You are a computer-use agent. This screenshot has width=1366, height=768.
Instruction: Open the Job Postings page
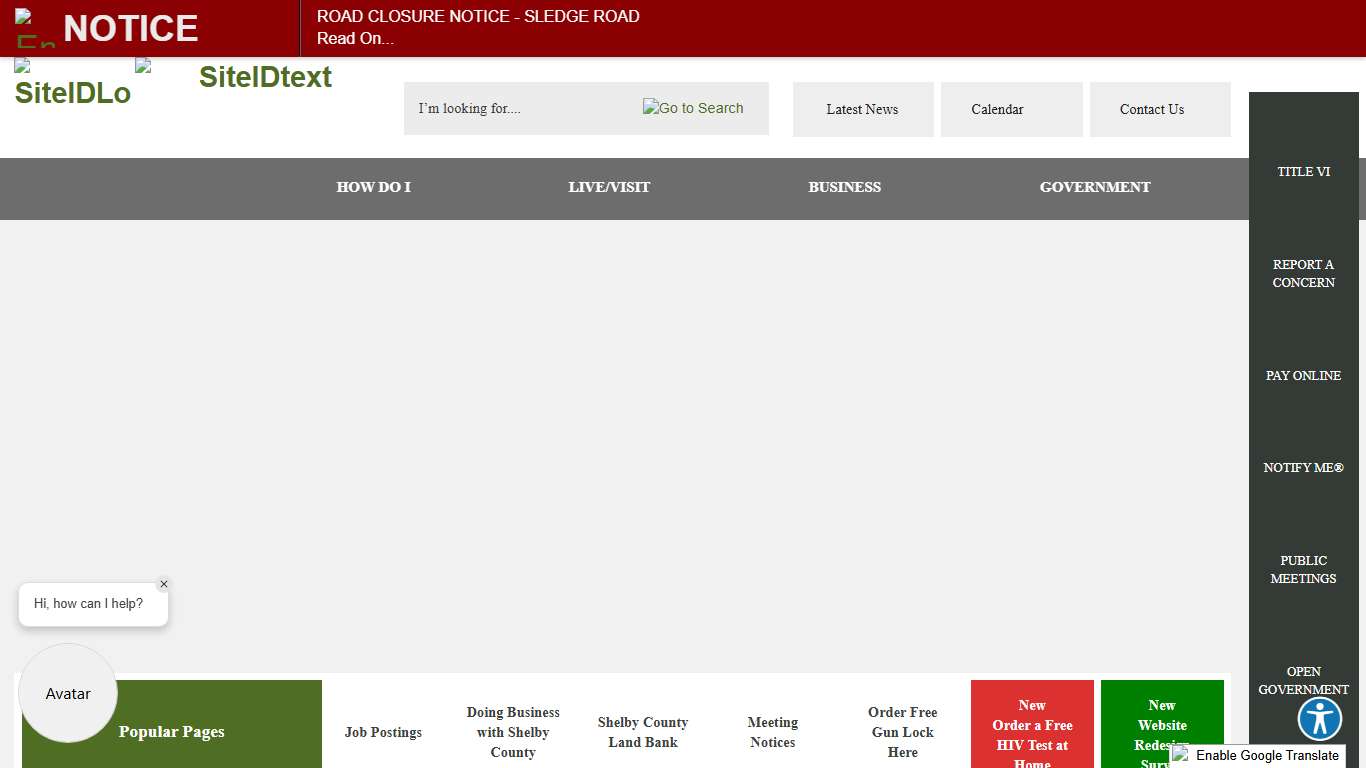tap(383, 732)
